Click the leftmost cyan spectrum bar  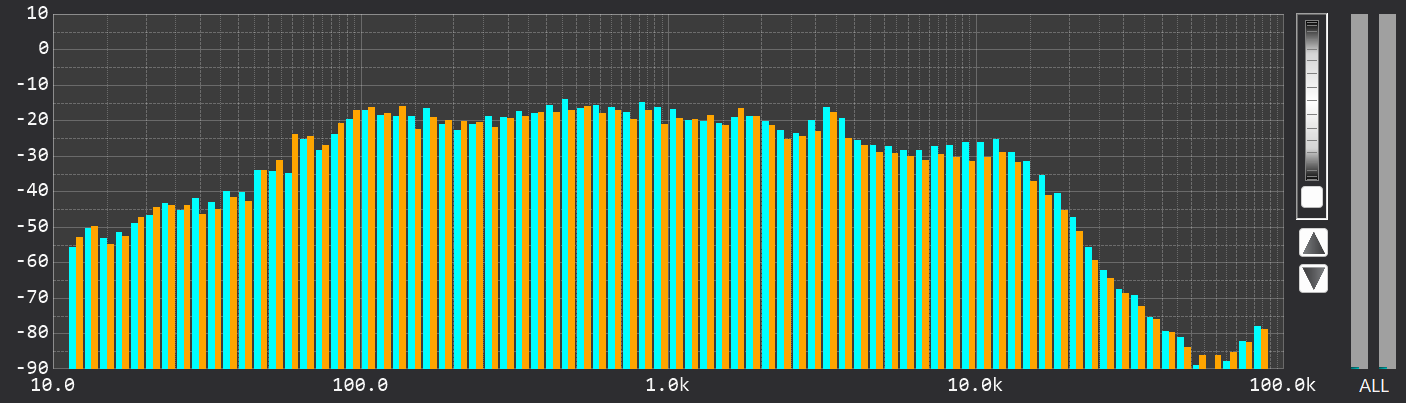click(x=72, y=307)
